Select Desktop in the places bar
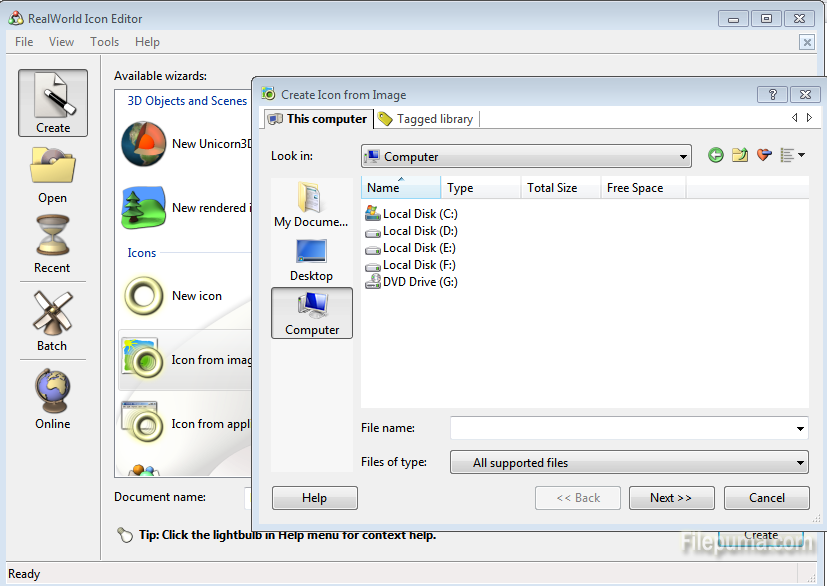The image size is (827, 586). 311,260
